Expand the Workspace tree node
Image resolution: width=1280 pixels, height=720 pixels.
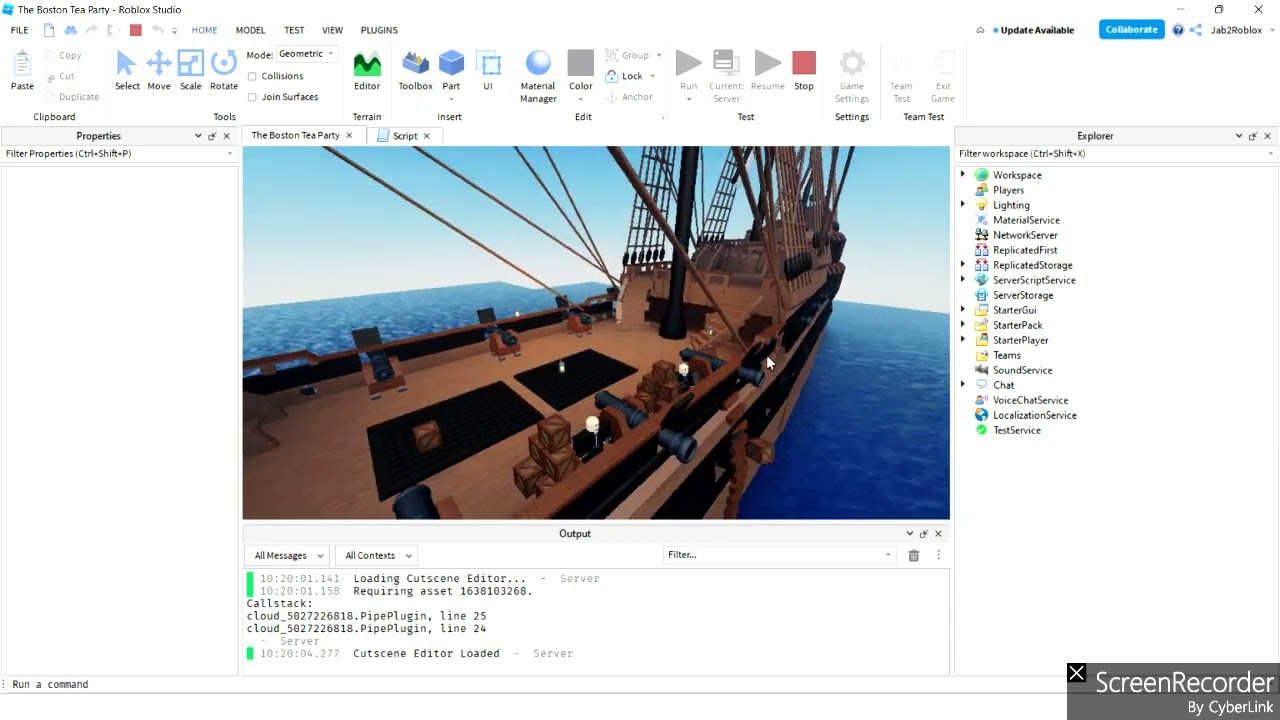(x=963, y=175)
